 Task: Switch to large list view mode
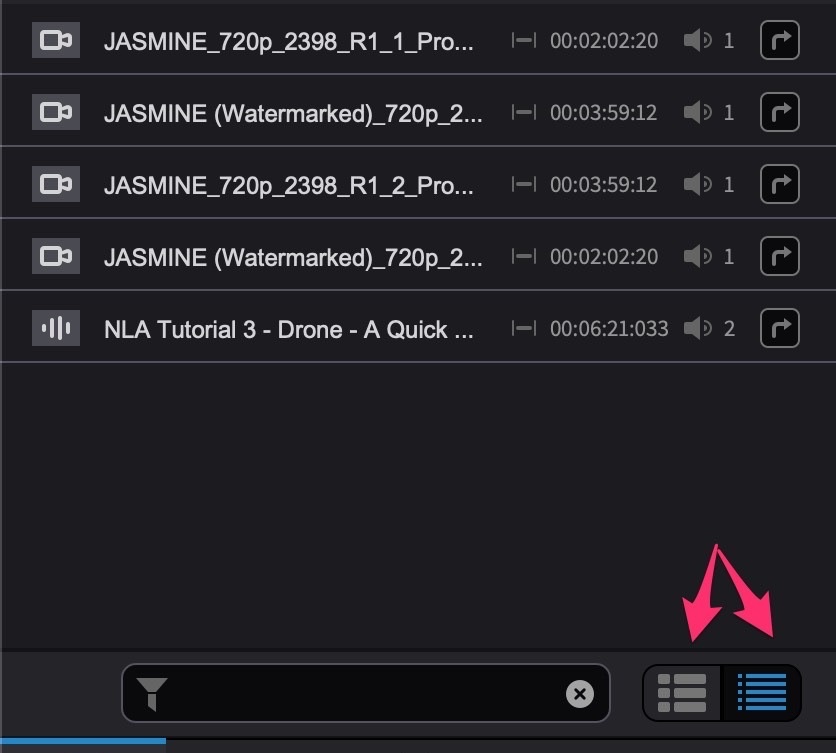coord(682,693)
